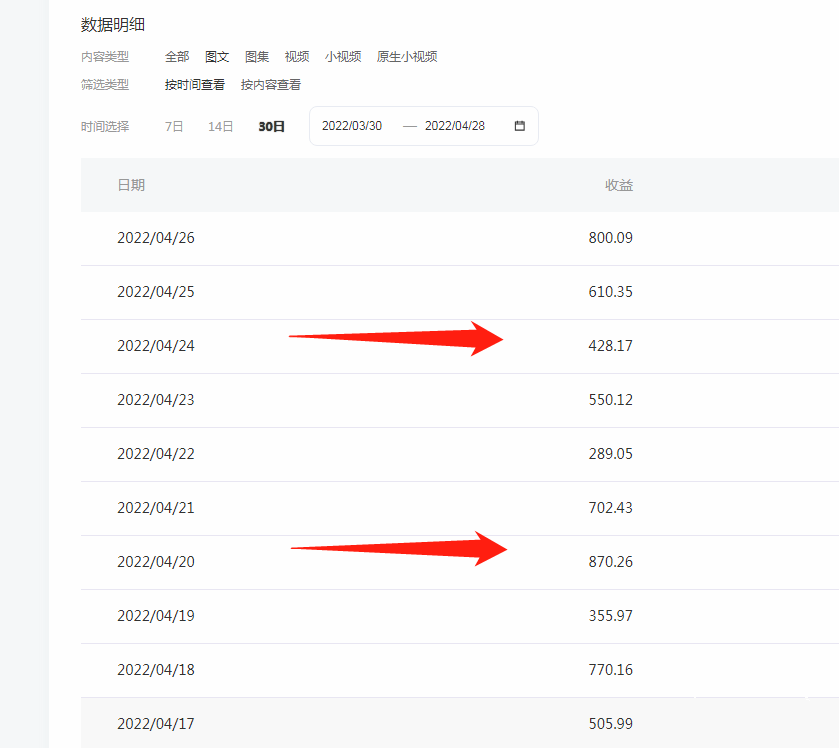Image resolution: width=839 pixels, height=748 pixels.
Task: Select the 图集 content type filter
Action: (x=257, y=57)
